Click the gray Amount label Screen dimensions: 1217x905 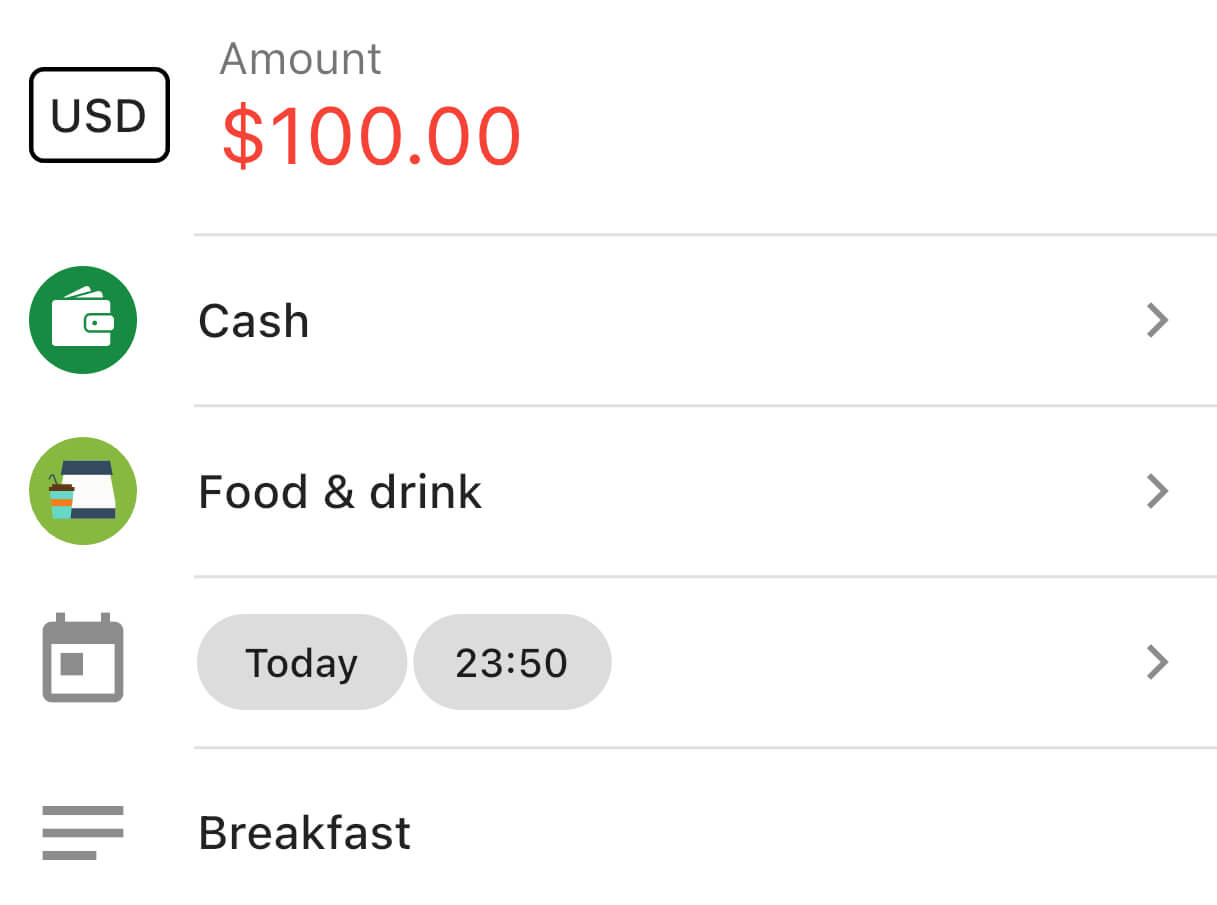pyautogui.click(x=300, y=59)
